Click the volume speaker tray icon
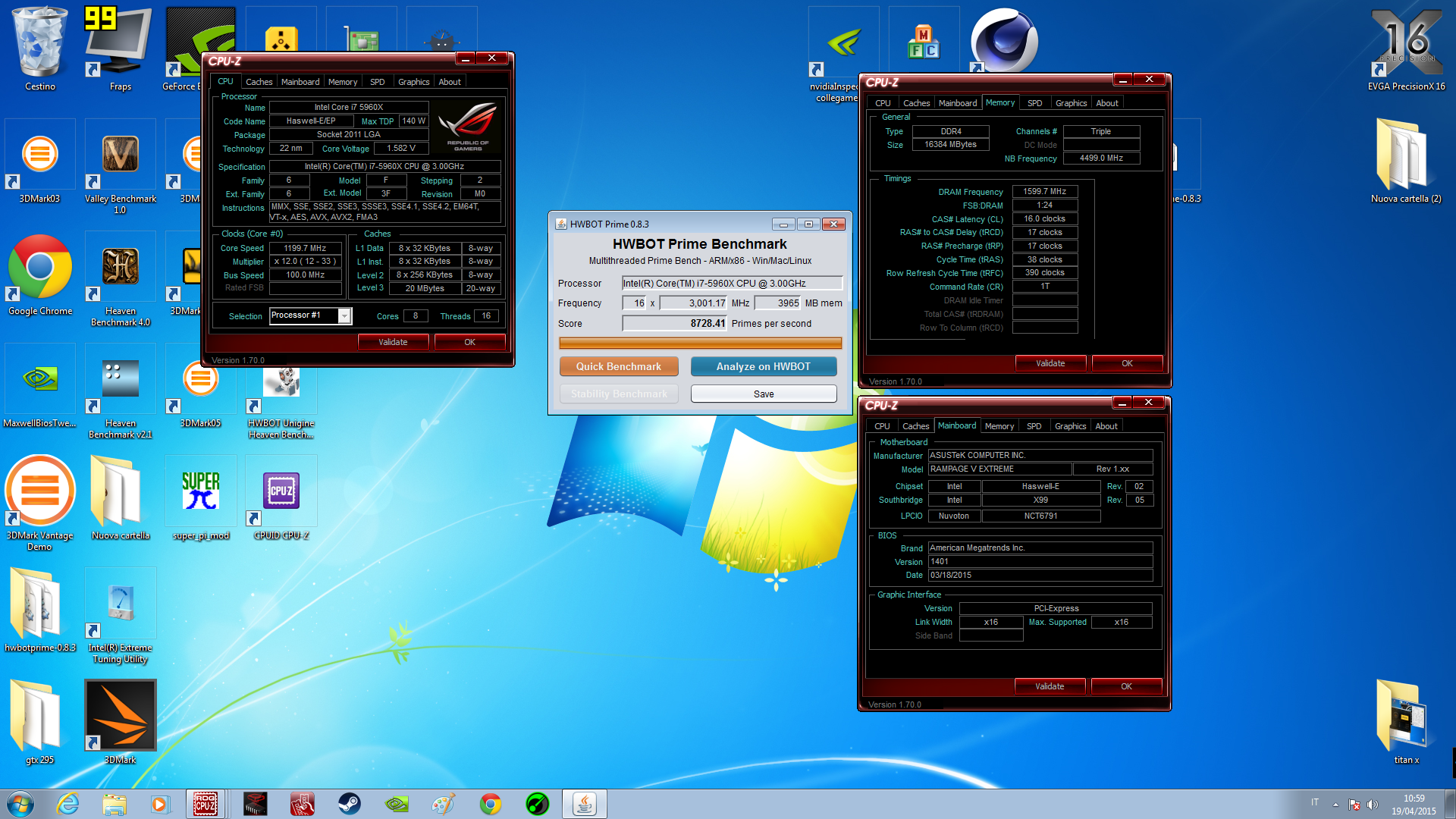This screenshot has width=1456, height=819. tap(1372, 805)
